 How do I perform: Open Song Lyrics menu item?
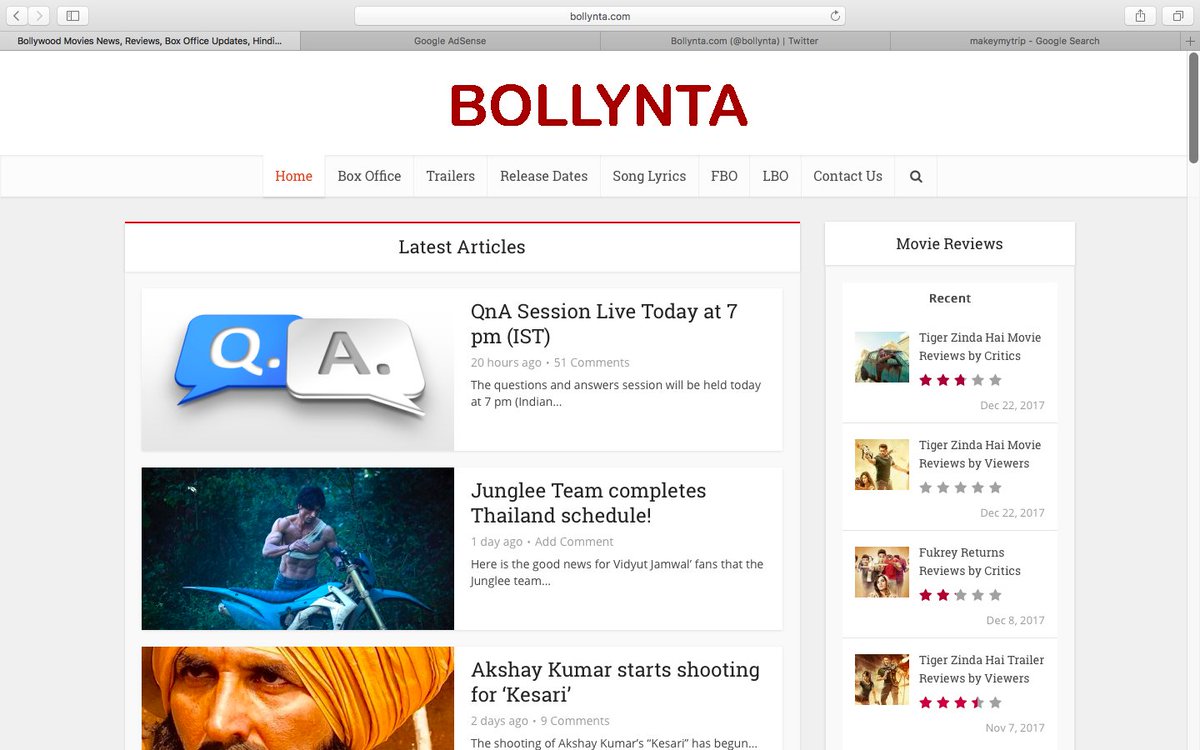coord(649,176)
